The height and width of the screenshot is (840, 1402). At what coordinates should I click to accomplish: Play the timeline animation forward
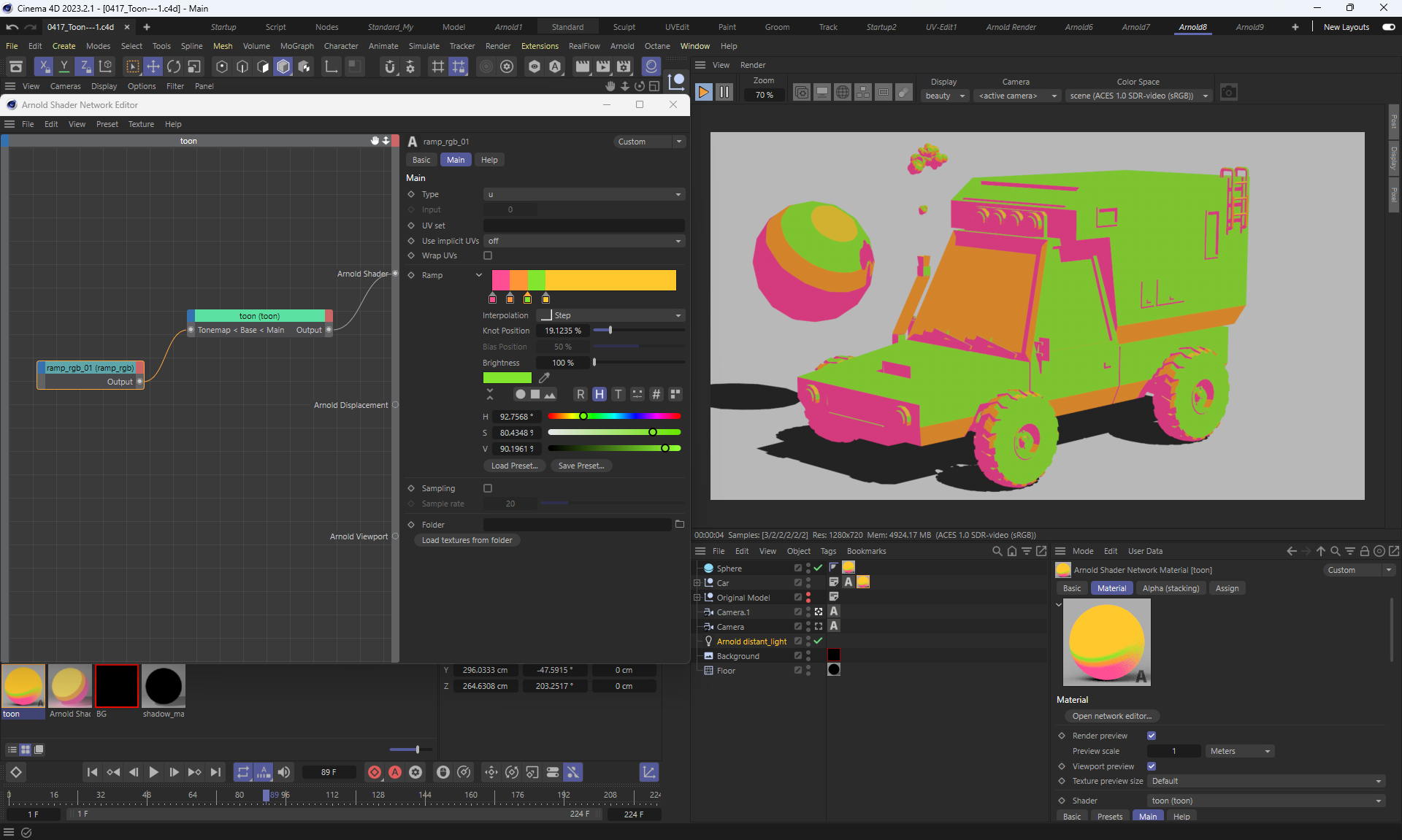(153, 772)
